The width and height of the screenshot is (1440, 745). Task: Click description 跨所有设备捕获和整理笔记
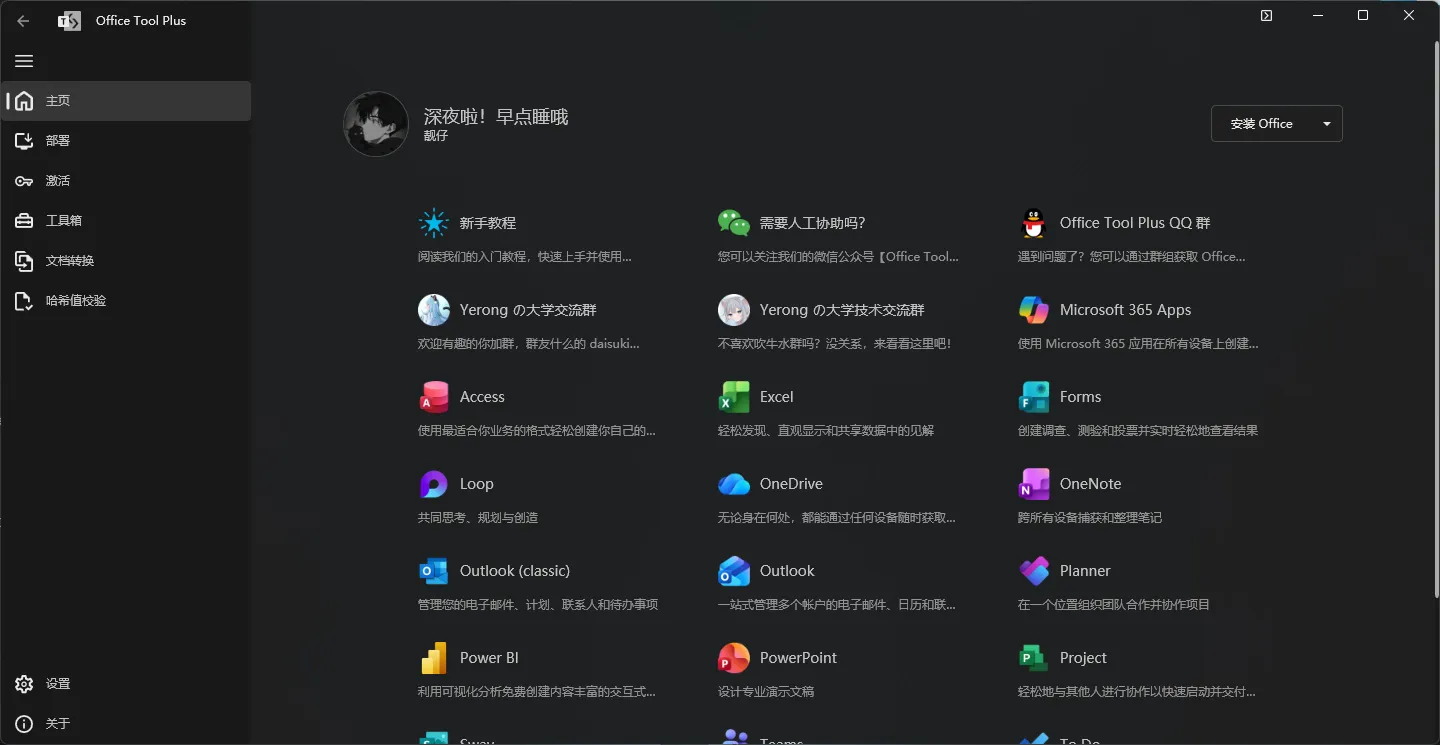tap(1090, 518)
